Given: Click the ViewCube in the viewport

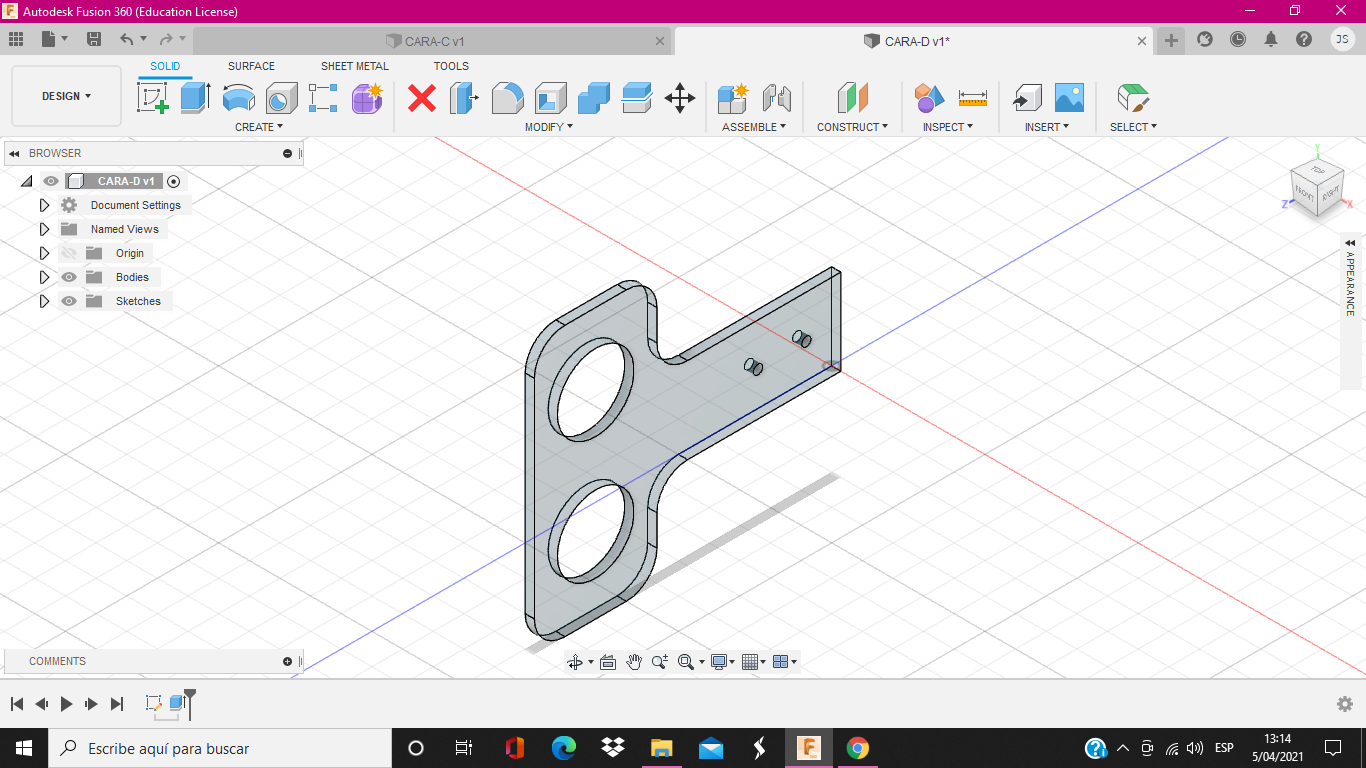Looking at the screenshot, I should click(1317, 187).
